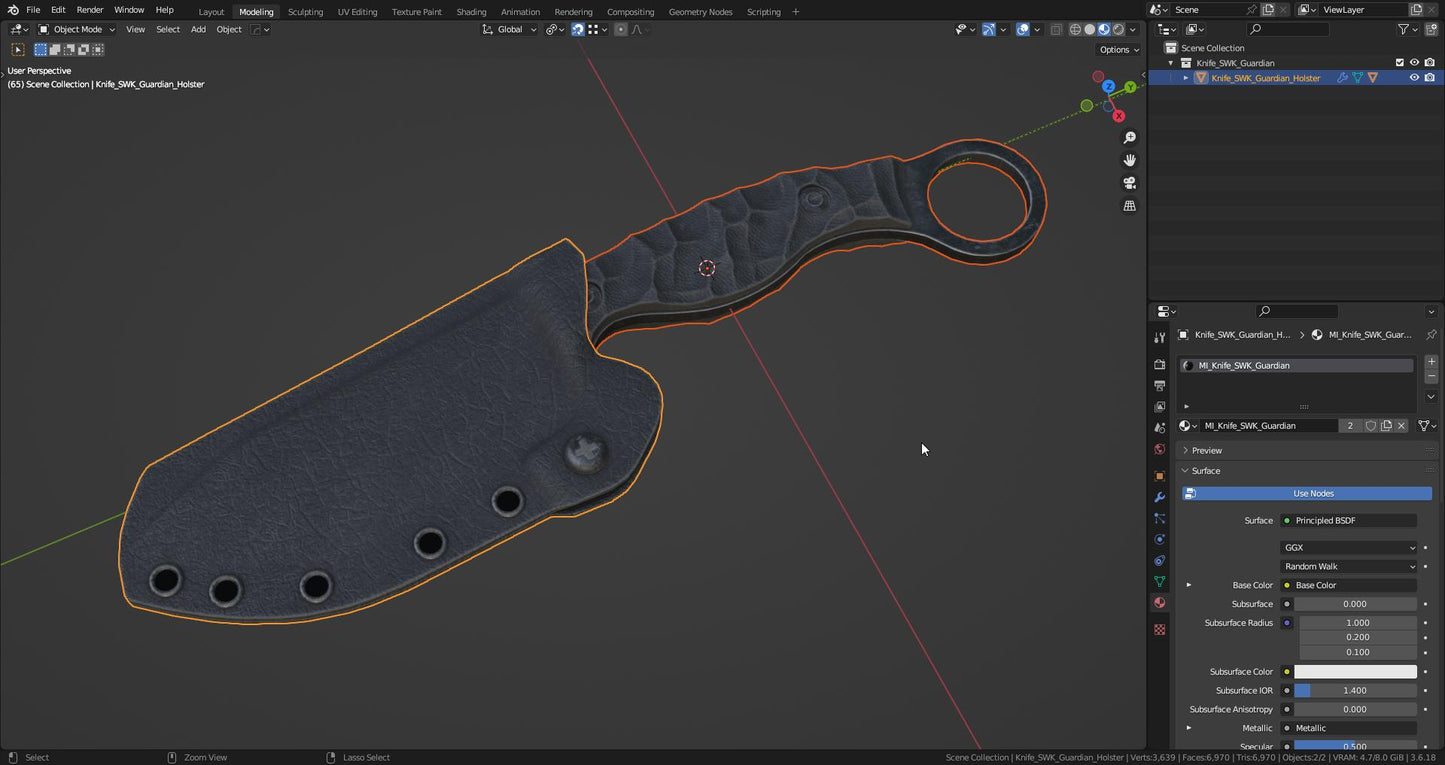Switch viewport to Rendered shading

(x=1118, y=29)
